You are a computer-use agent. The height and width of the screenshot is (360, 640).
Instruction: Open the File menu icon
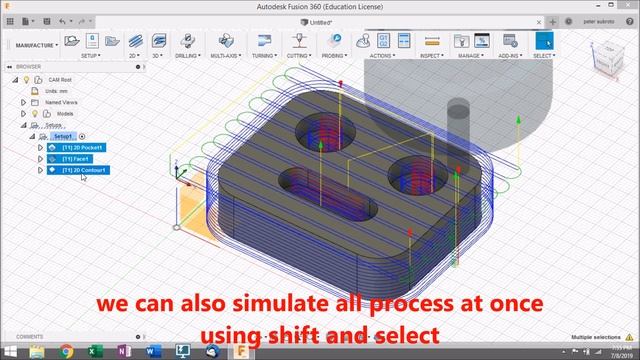[25, 21]
